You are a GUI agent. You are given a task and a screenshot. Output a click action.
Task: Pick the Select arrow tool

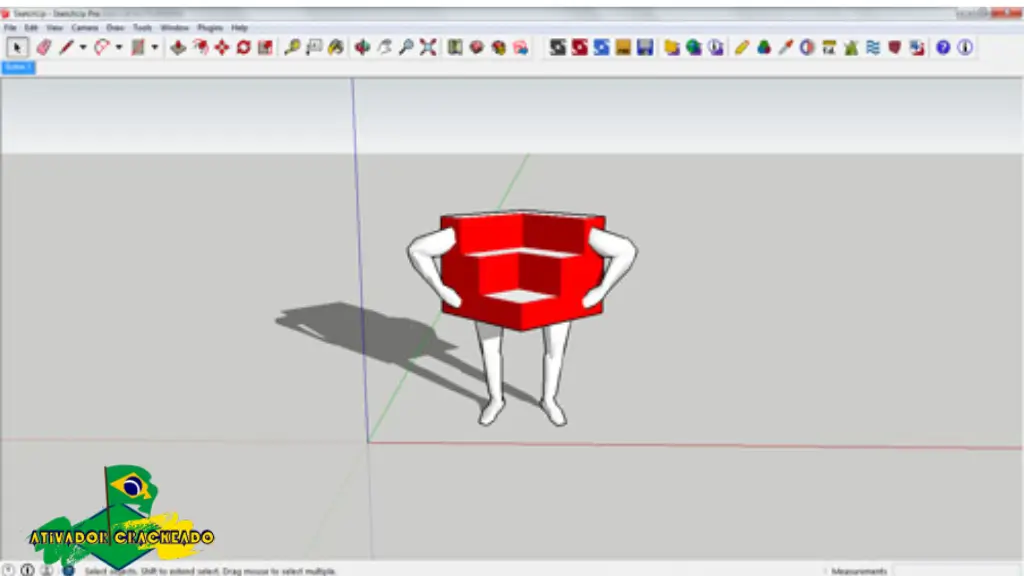(x=17, y=47)
